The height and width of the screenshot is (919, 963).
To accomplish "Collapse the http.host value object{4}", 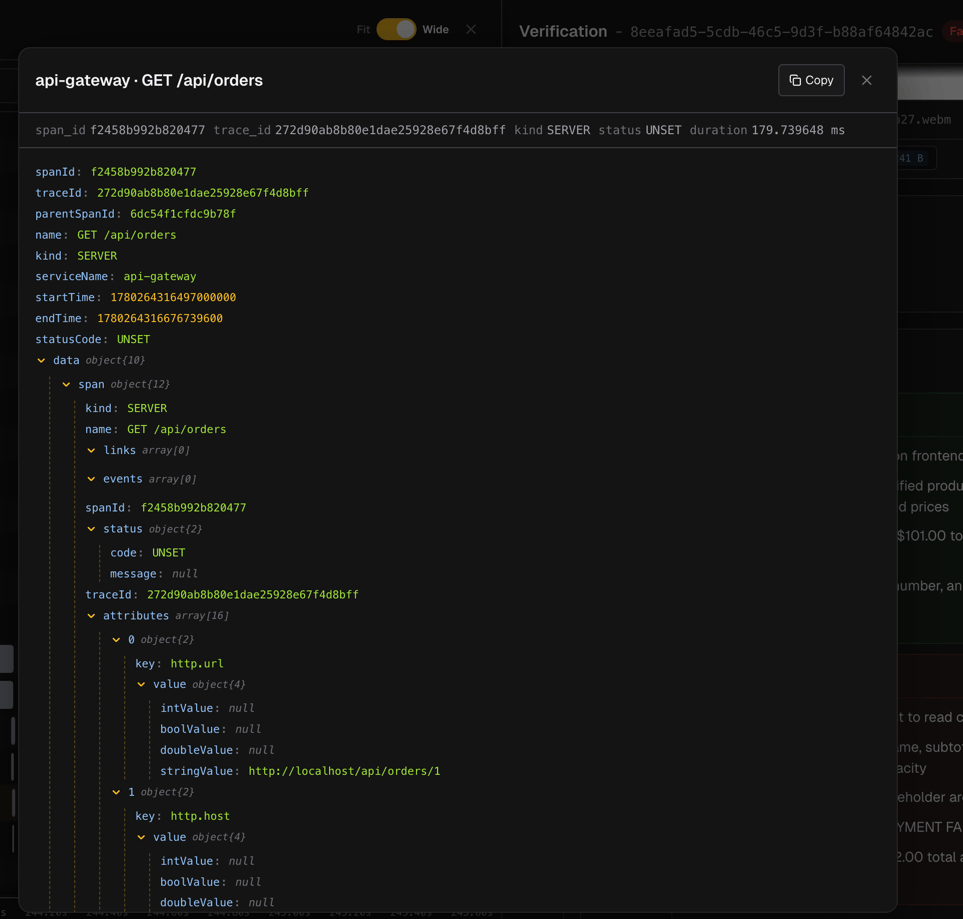I will [141, 837].
